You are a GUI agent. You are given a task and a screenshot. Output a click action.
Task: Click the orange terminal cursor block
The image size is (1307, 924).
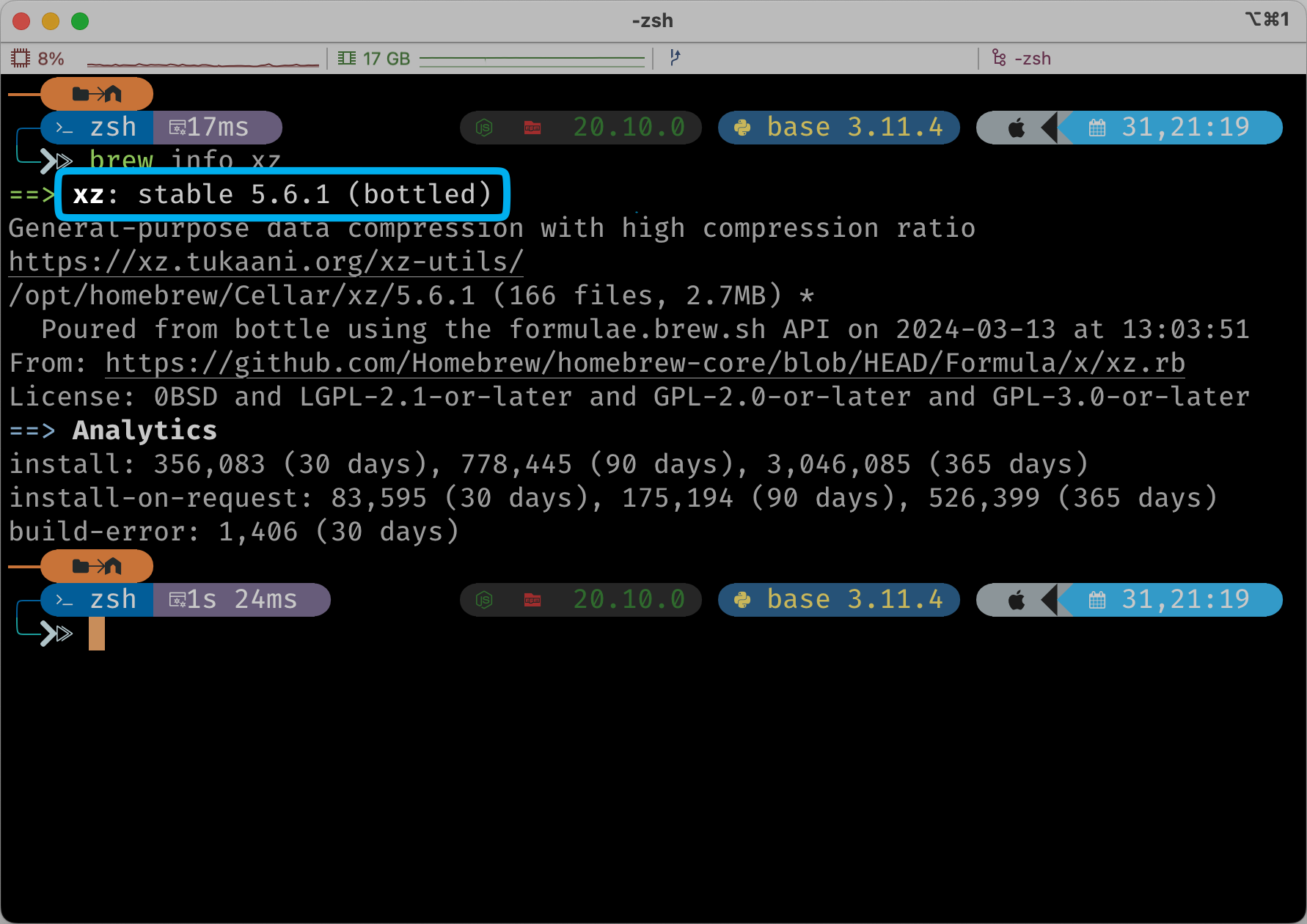(x=97, y=634)
